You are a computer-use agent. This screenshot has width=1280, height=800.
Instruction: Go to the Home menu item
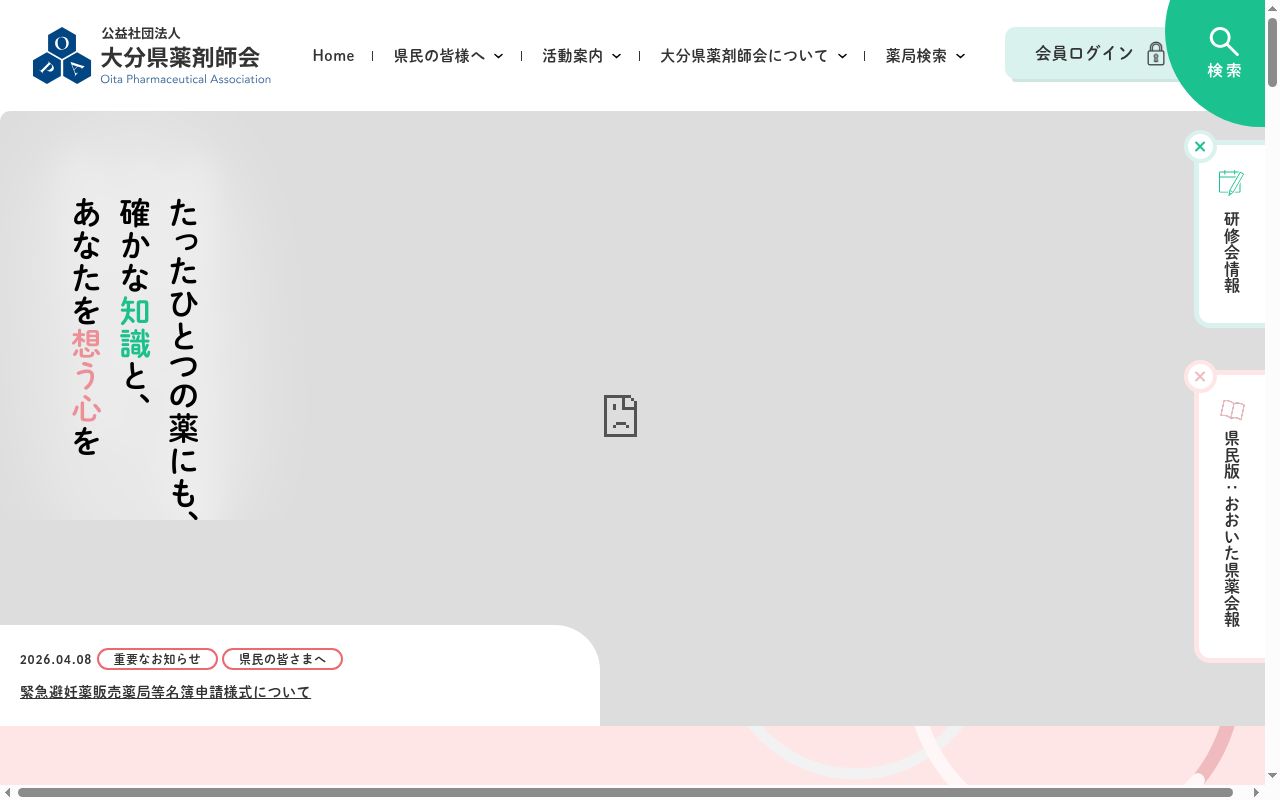(x=333, y=56)
